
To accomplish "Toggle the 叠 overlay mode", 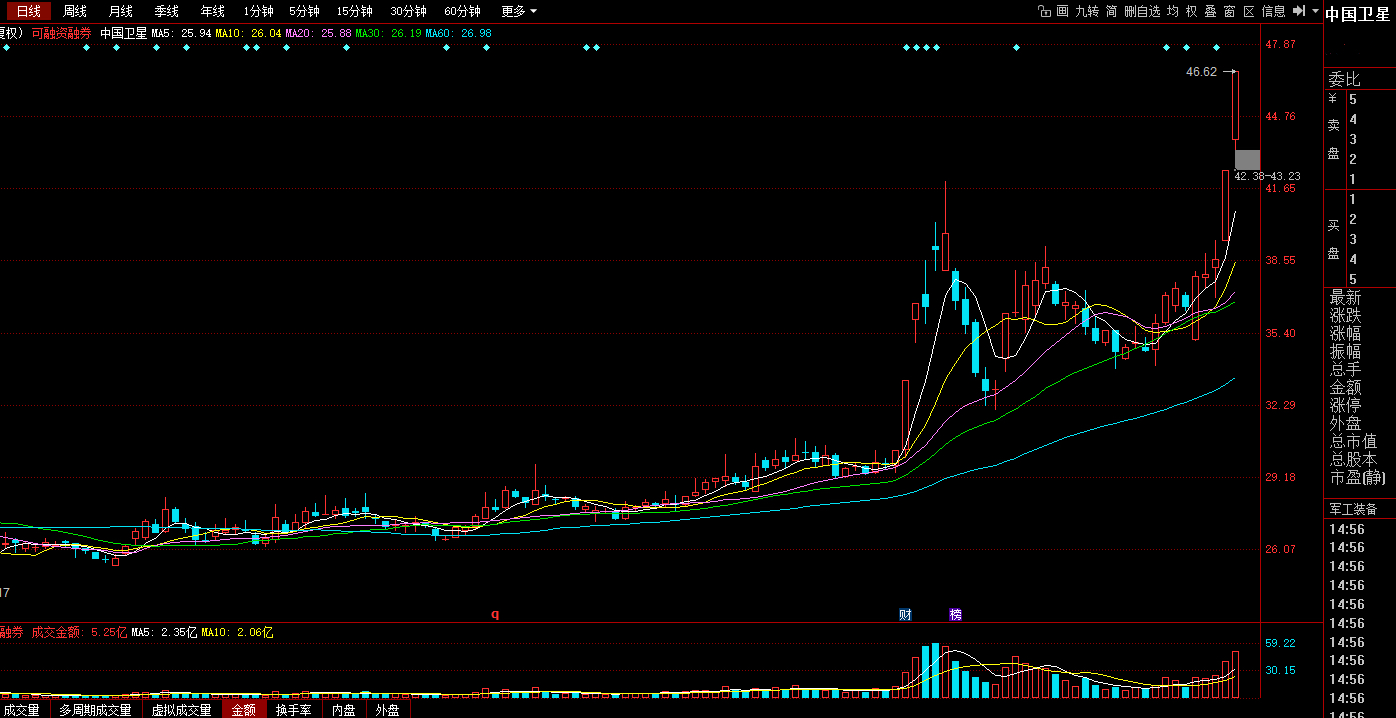I will (1210, 11).
